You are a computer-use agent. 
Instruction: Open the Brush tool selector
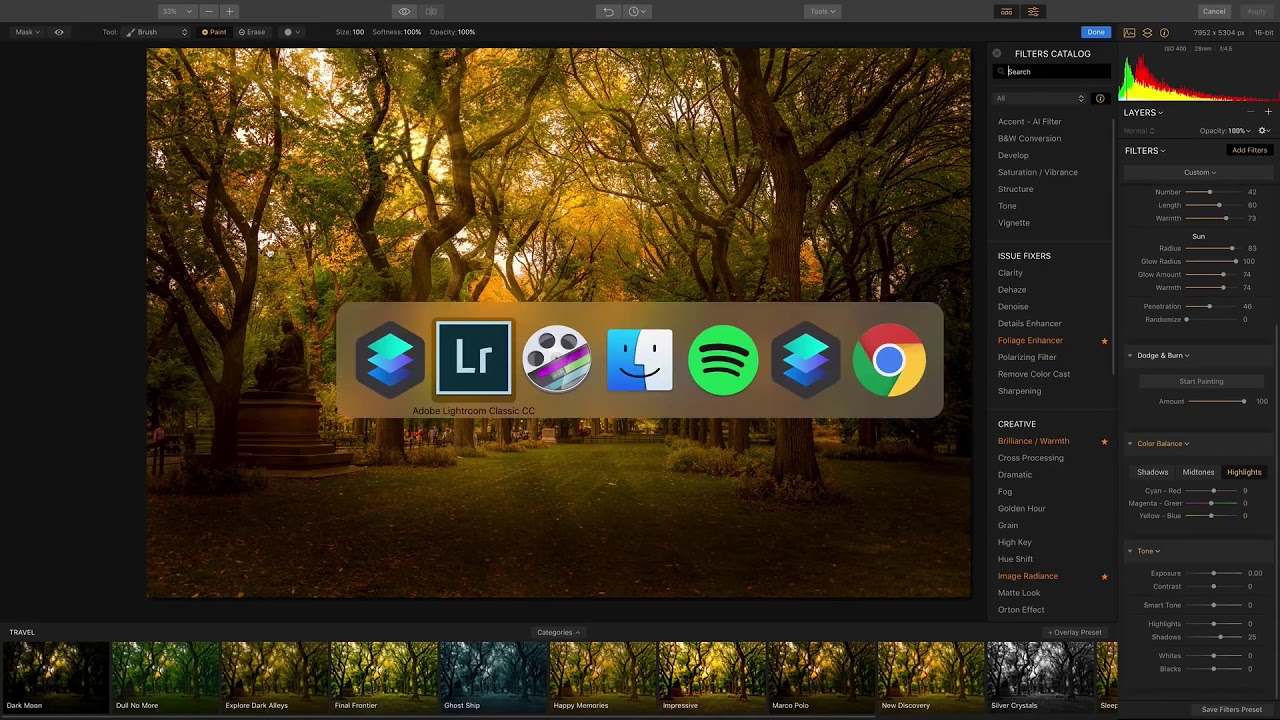157,32
